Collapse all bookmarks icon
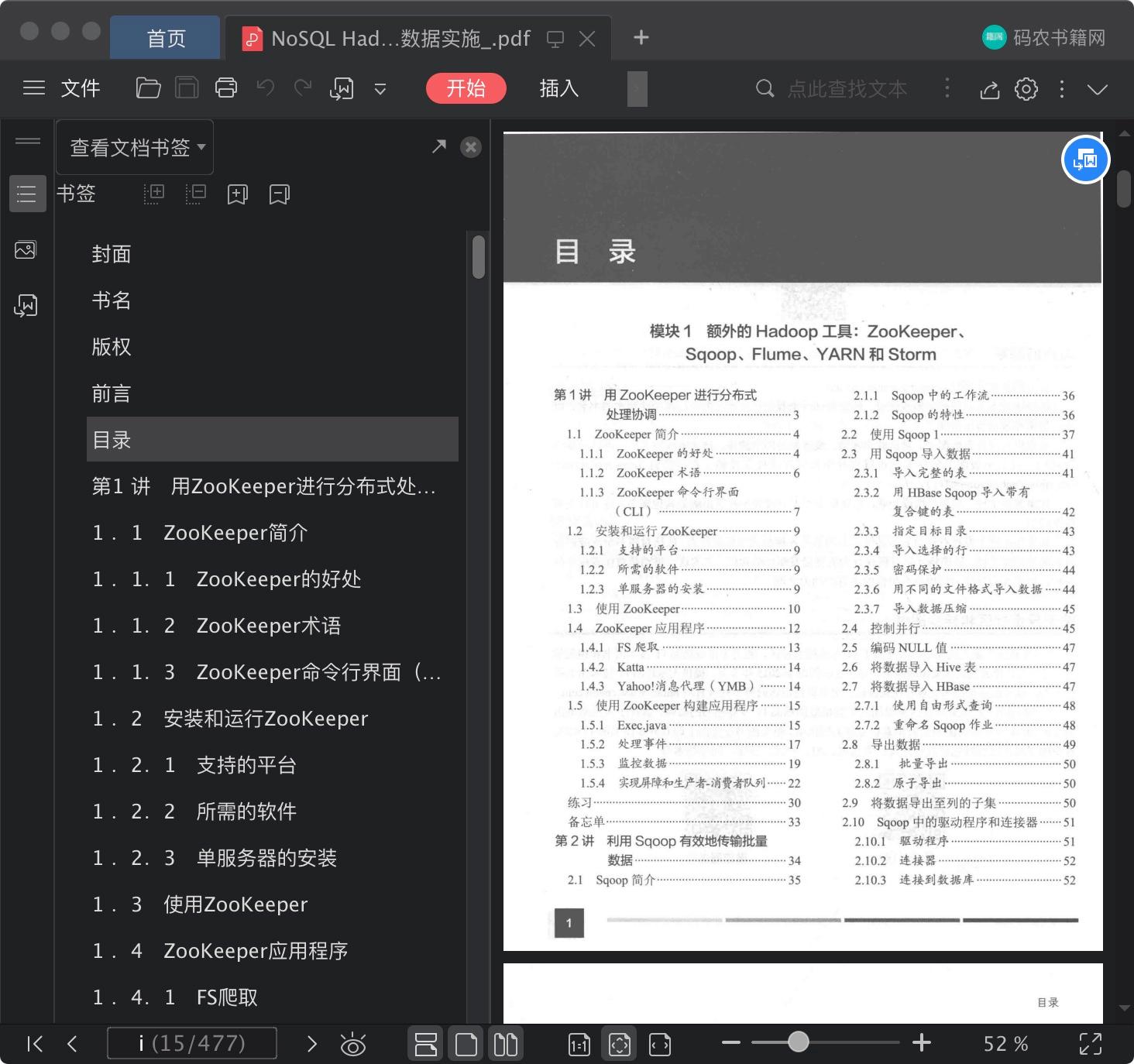The width and height of the screenshot is (1134, 1064). point(196,194)
